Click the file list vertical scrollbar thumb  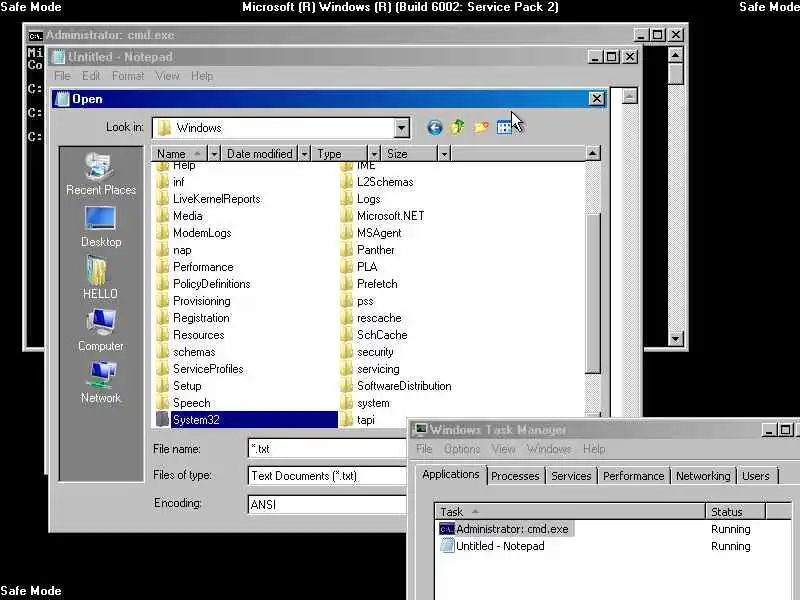593,294
